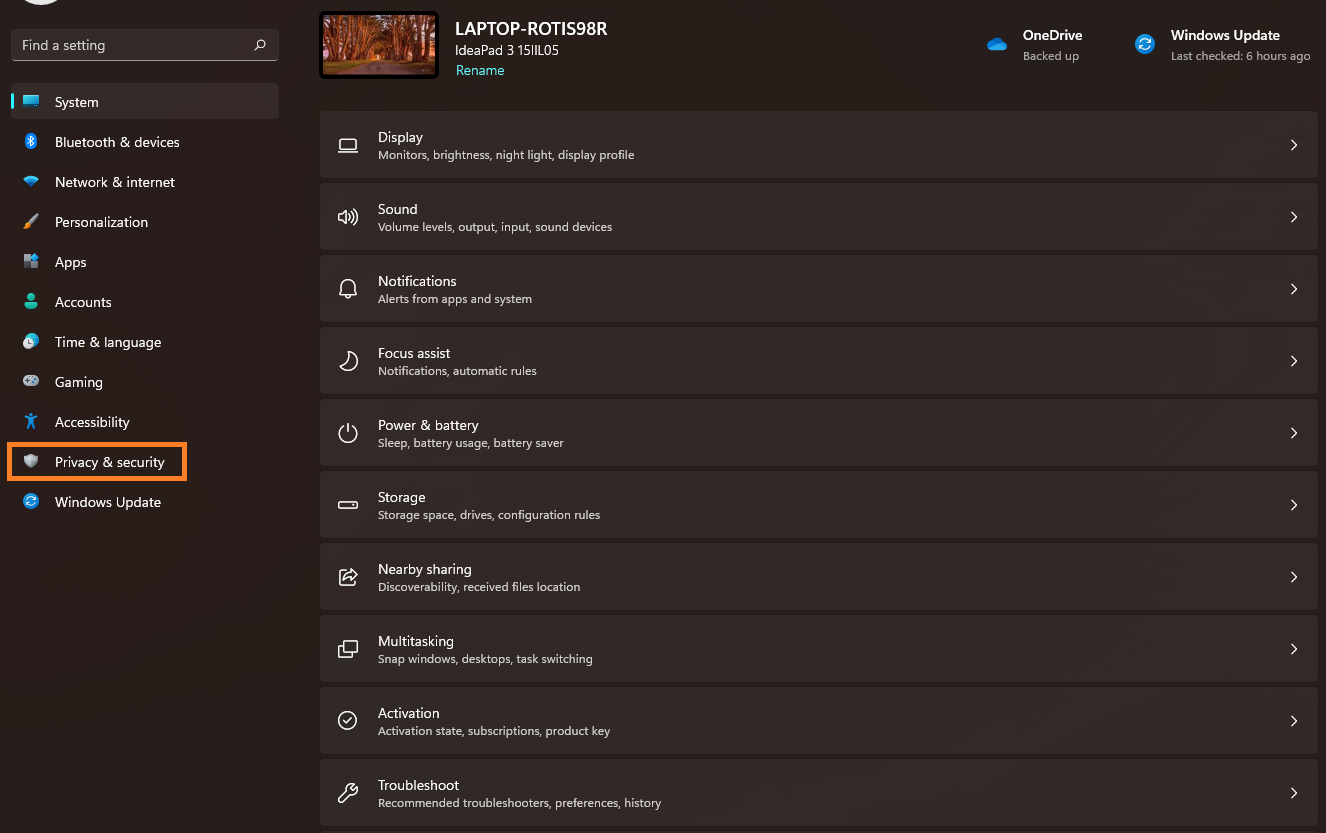Image resolution: width=1326 pixels, height=833 pixels.
Task: Click the Display laptop icon
Action: click(348, 145)
